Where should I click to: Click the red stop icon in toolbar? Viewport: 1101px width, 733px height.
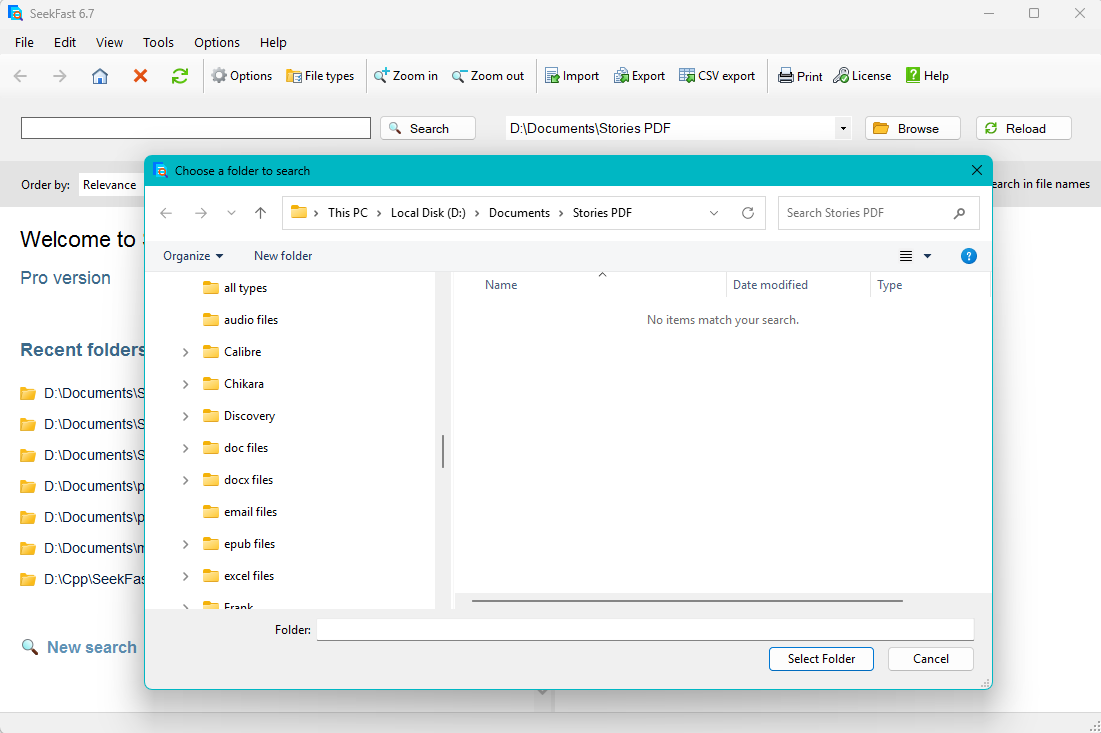click(139, 75)
